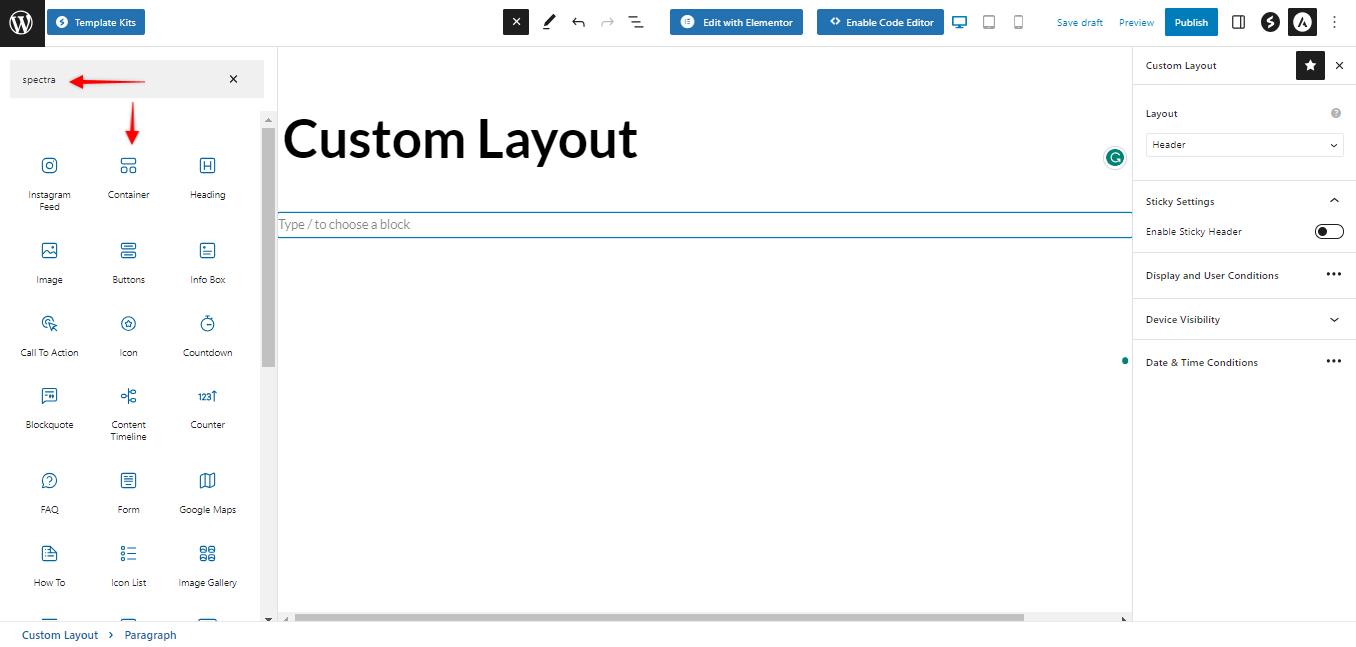Redo the last undone change
This screenshot has width=1356, height=647.
tap(607, 22)
